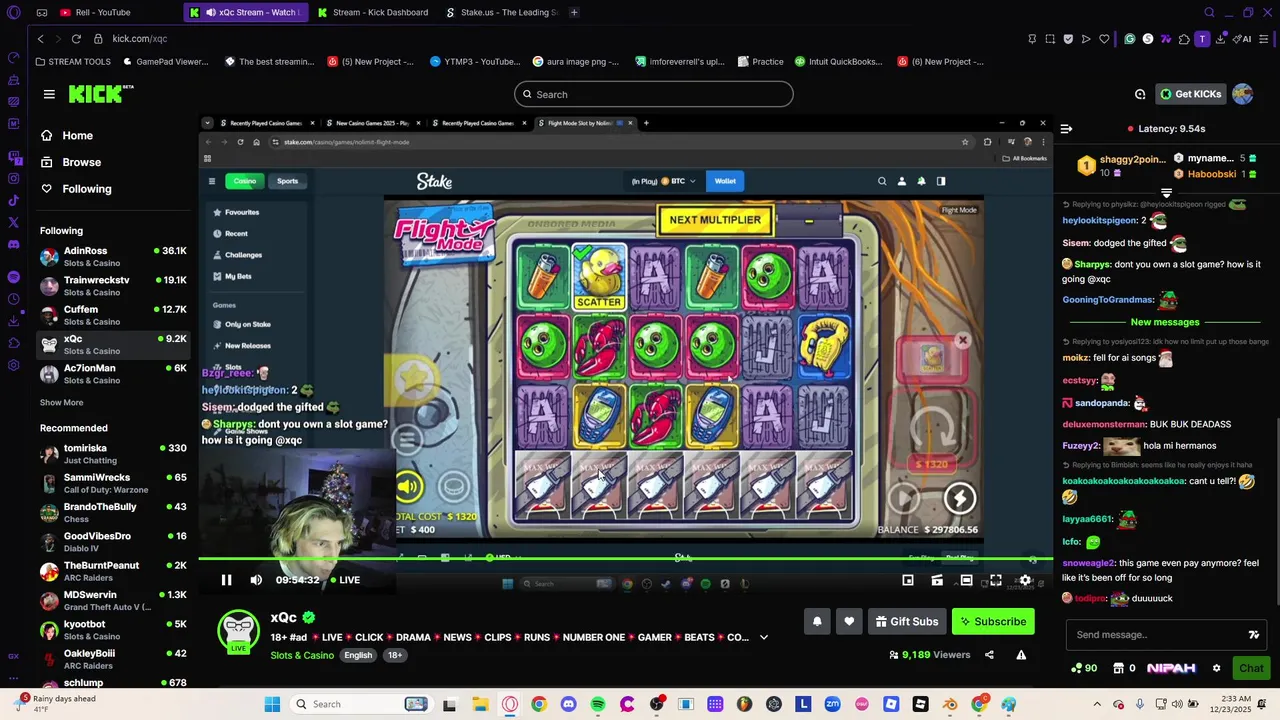Pause the xQc live stream

[226, 580]
